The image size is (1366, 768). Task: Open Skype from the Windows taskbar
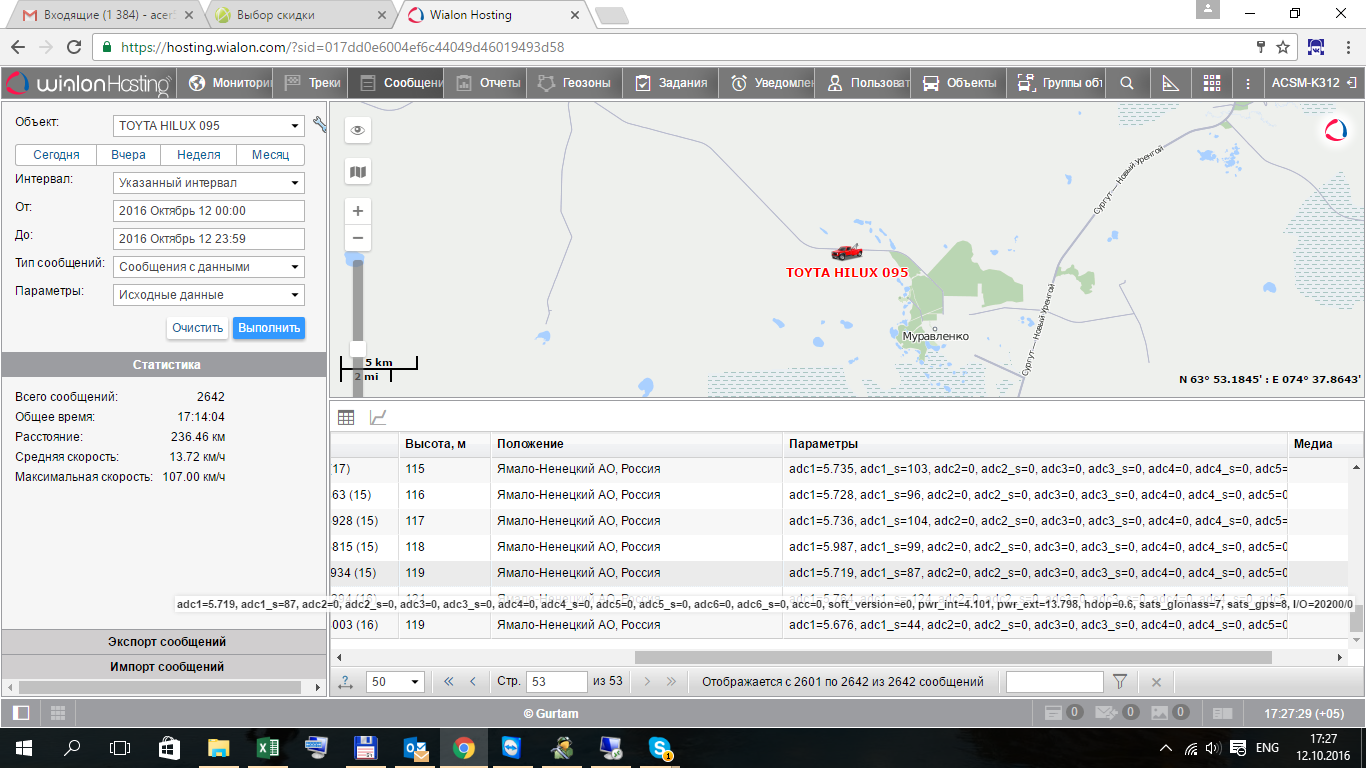tap(660, 747)
